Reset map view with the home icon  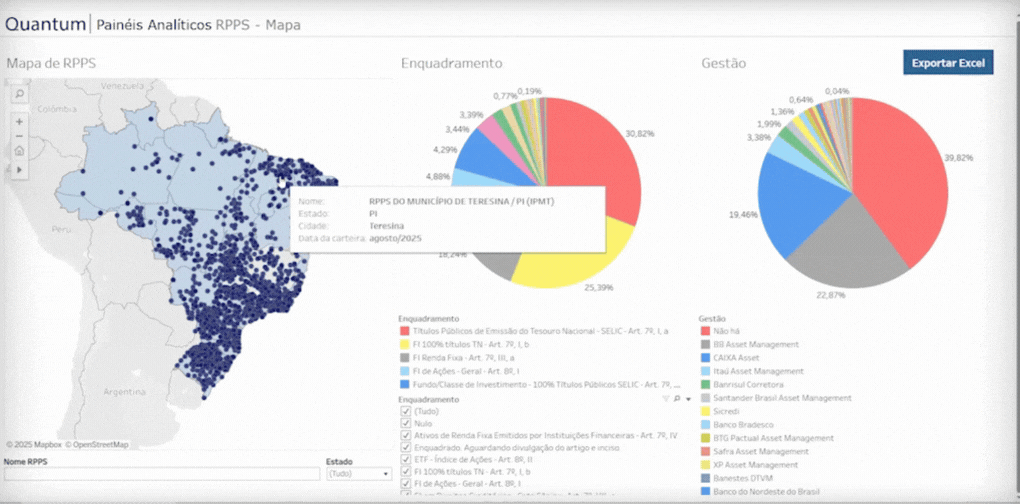(x=19, y=151)
